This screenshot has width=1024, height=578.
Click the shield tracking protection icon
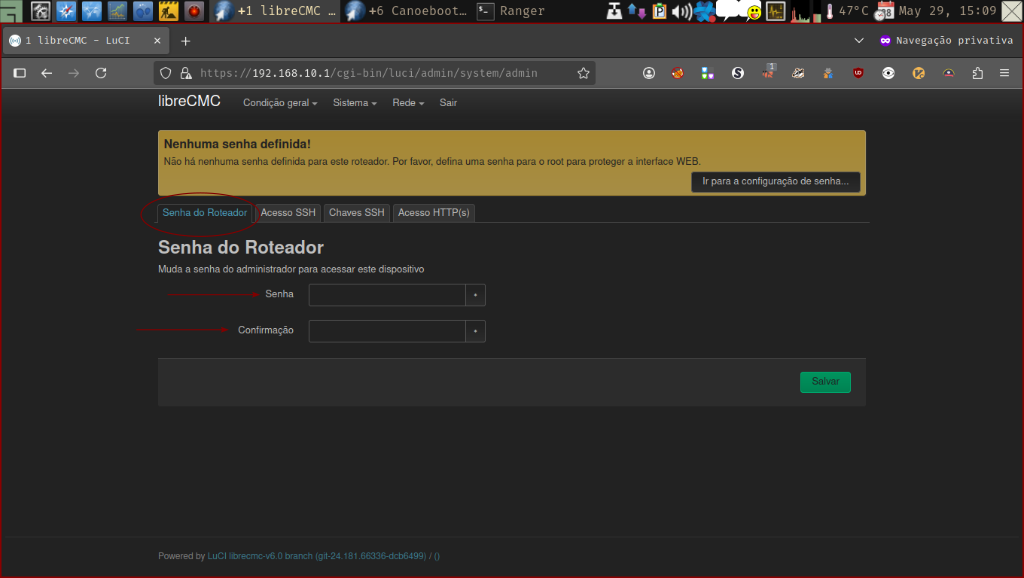click(167, 72)
